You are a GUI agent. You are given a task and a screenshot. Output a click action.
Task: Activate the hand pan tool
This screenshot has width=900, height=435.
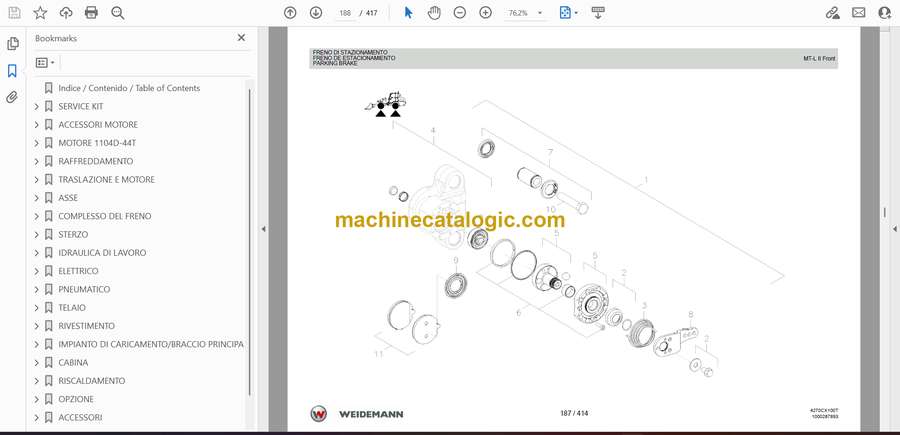435,13
